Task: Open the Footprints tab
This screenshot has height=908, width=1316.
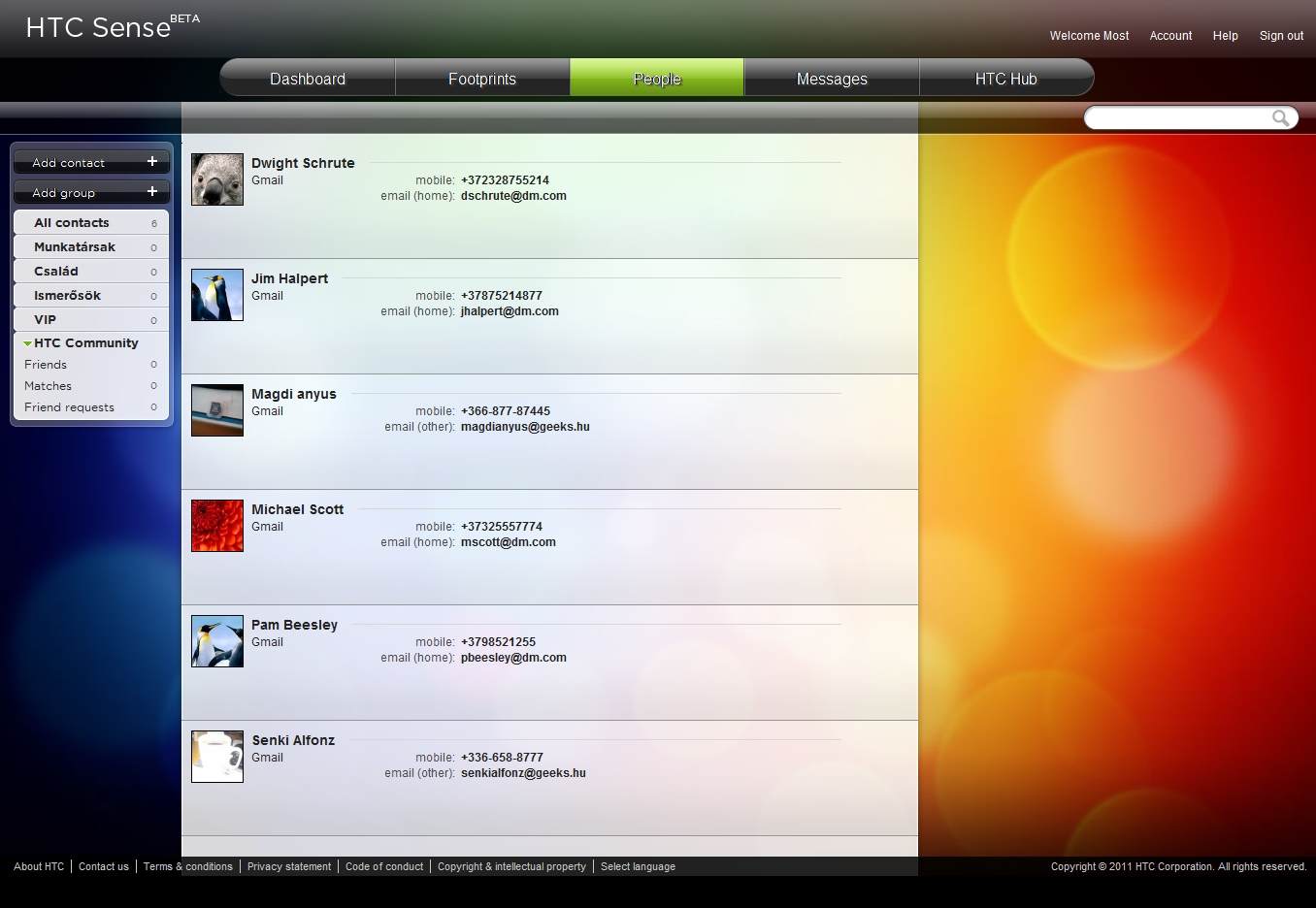Action: click(482, 79)
